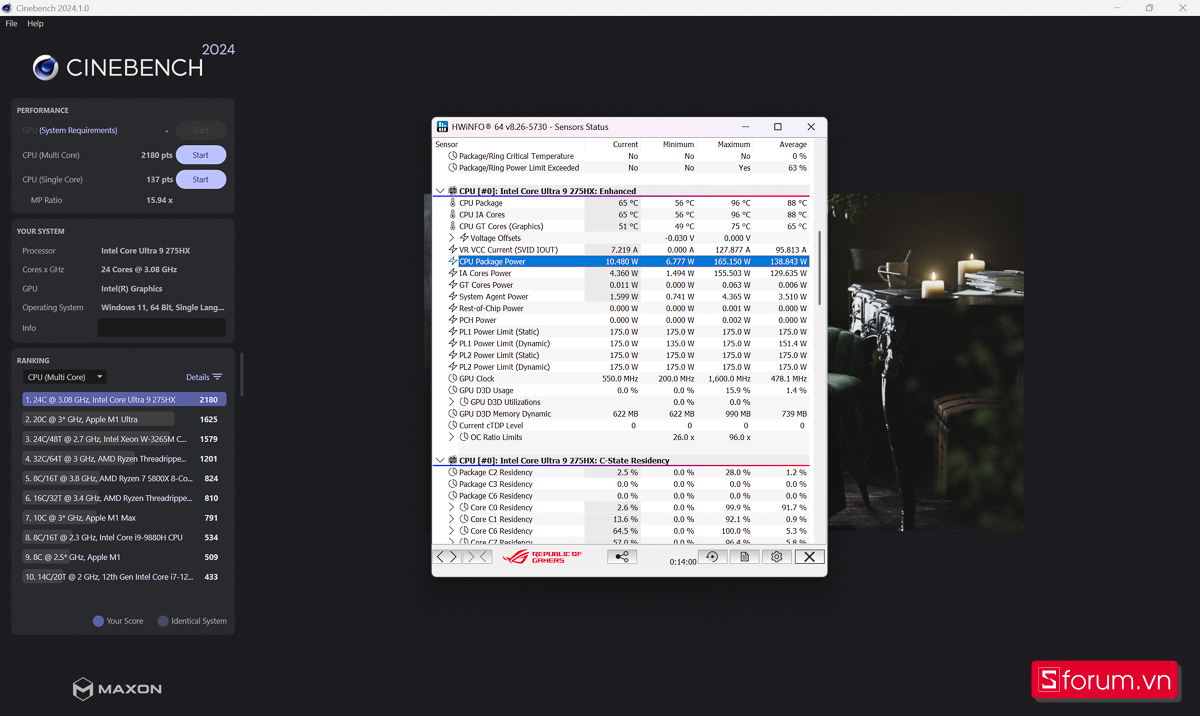Click the logging report file button
The image size is (1200, 716).
coord(744,557)
